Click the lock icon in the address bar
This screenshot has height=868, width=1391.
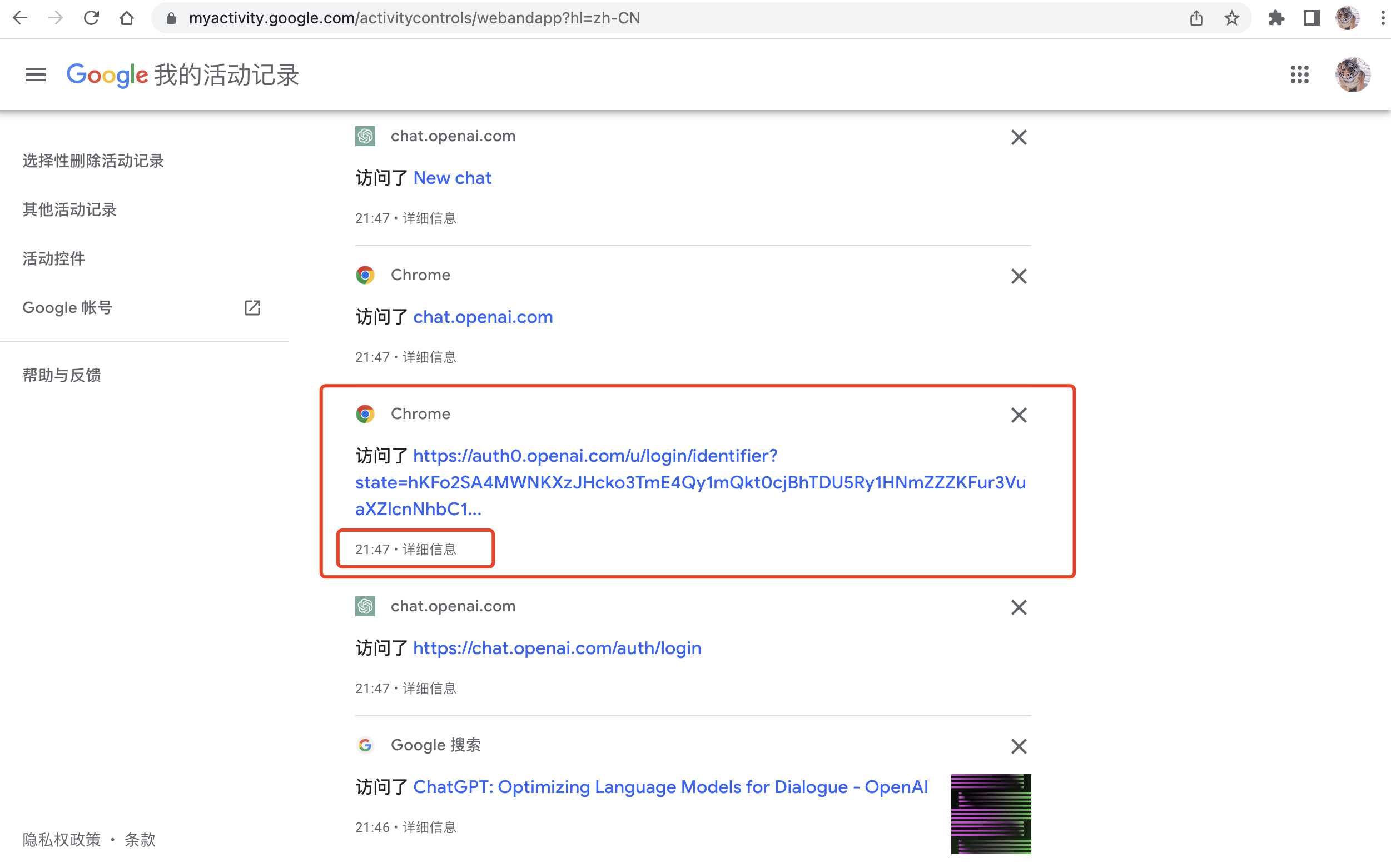click(x=171, y=18)
